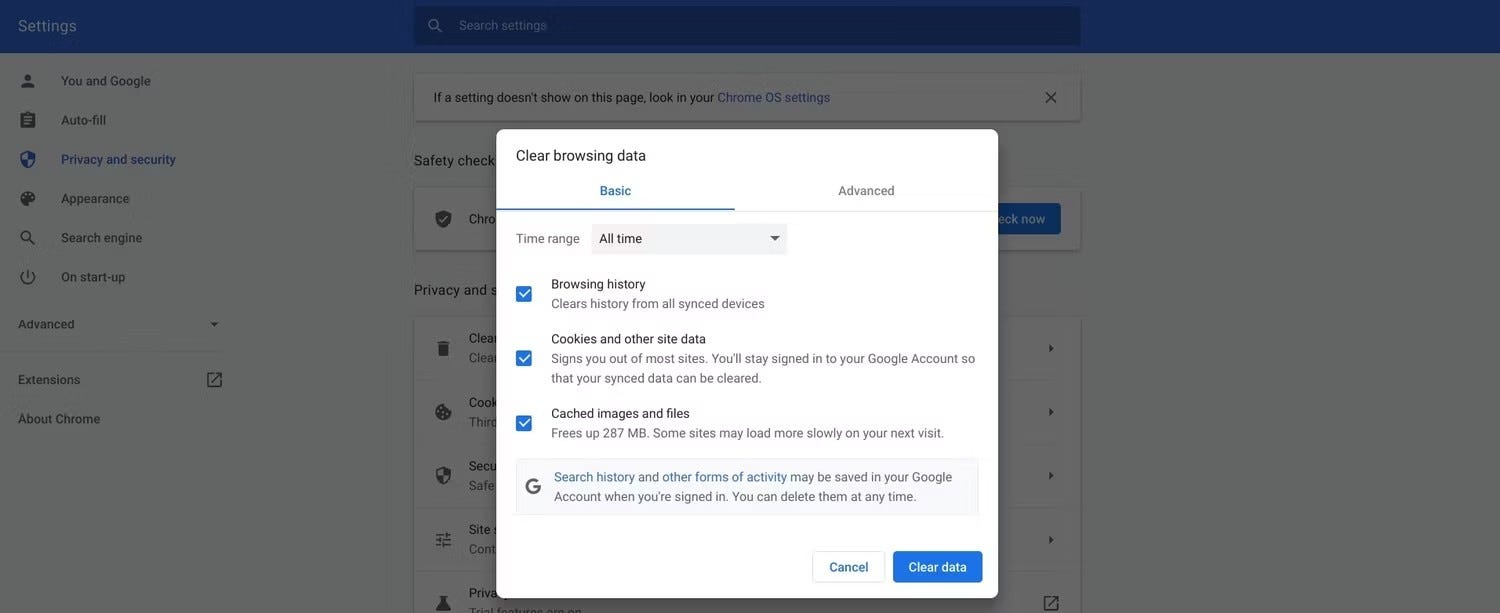Click the On start-up power icon

(28, 277)
